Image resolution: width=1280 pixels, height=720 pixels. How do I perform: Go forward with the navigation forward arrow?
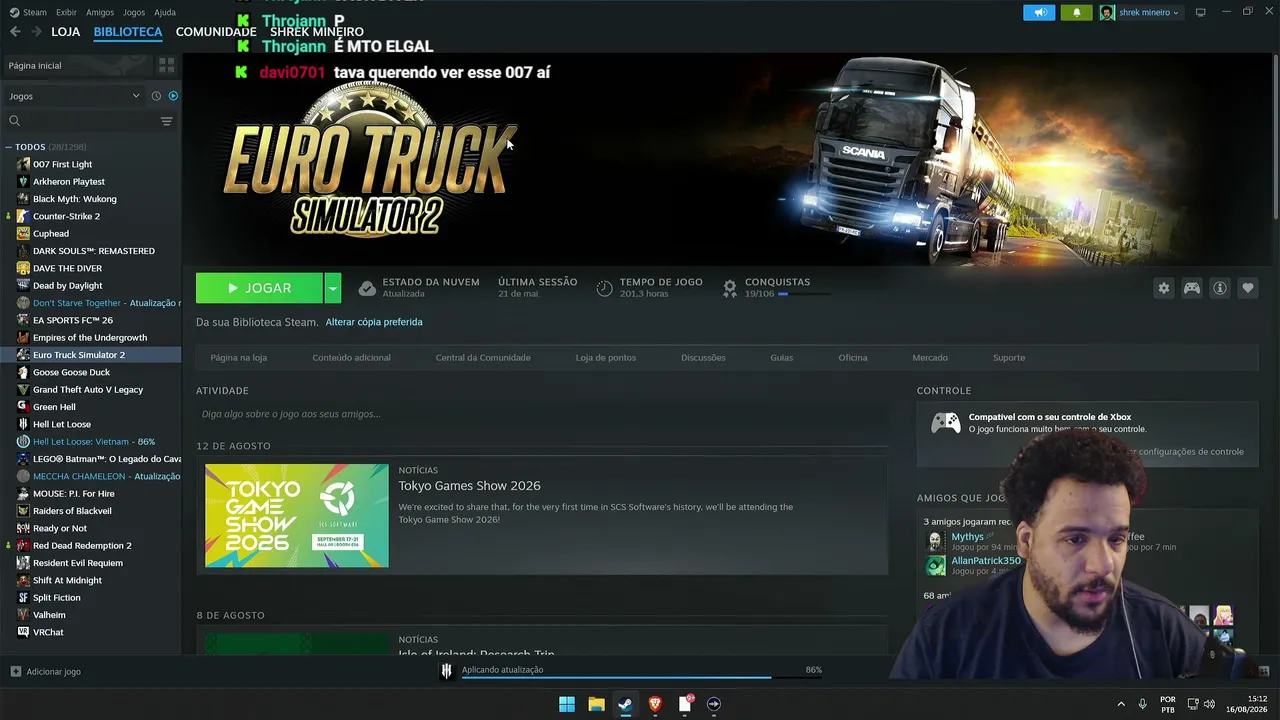pyautogui.click(x=36, y=32)
